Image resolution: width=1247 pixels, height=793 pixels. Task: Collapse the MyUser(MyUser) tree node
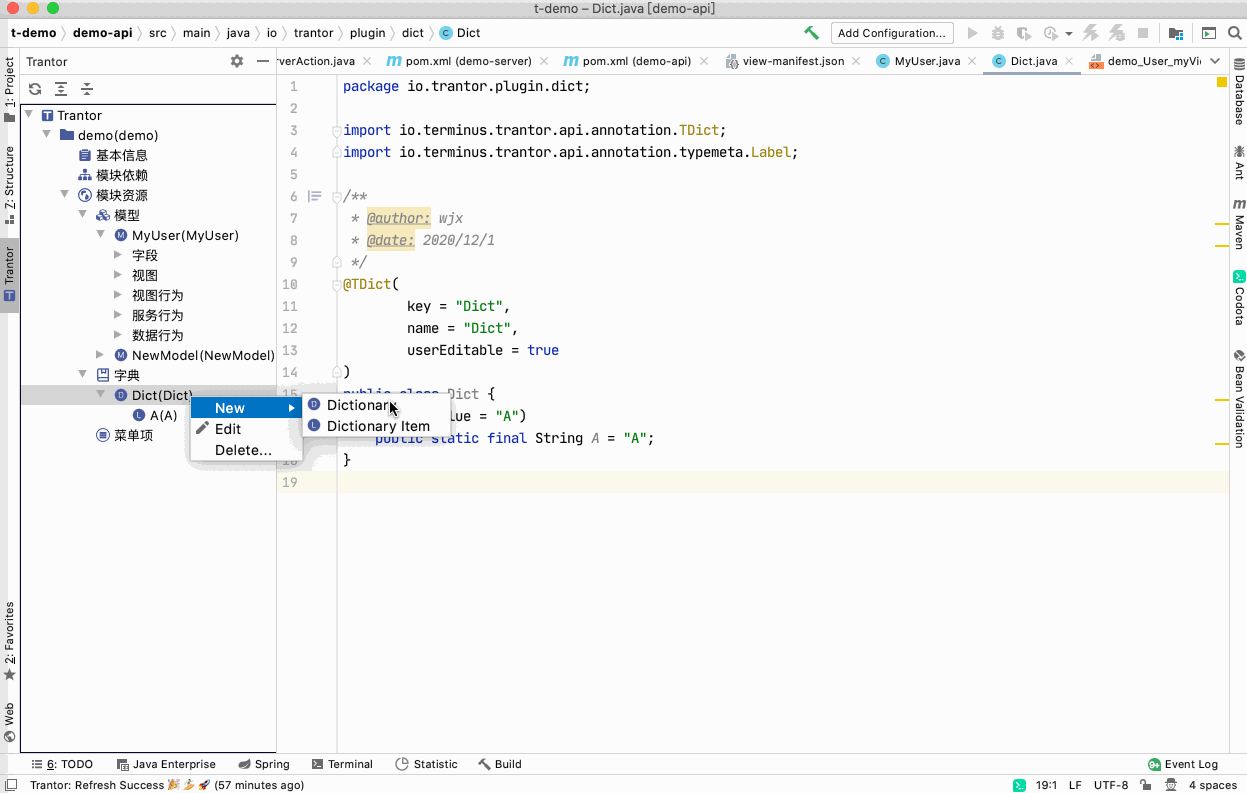coord(100,235)
